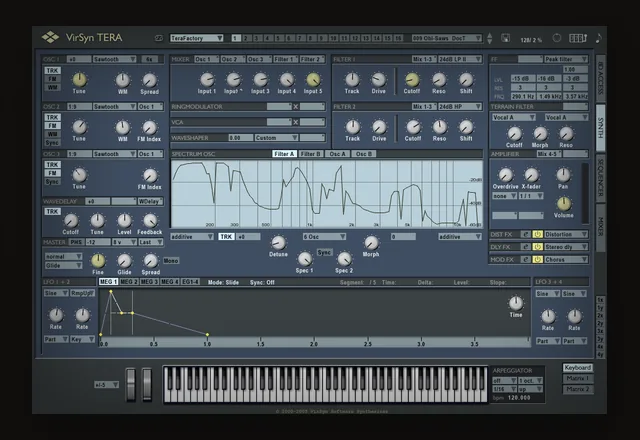Toggle the Sync button between Spec knobs
The height and width of the screenshot is (440, 640).
pyautogui.click(x=324, y=253)
